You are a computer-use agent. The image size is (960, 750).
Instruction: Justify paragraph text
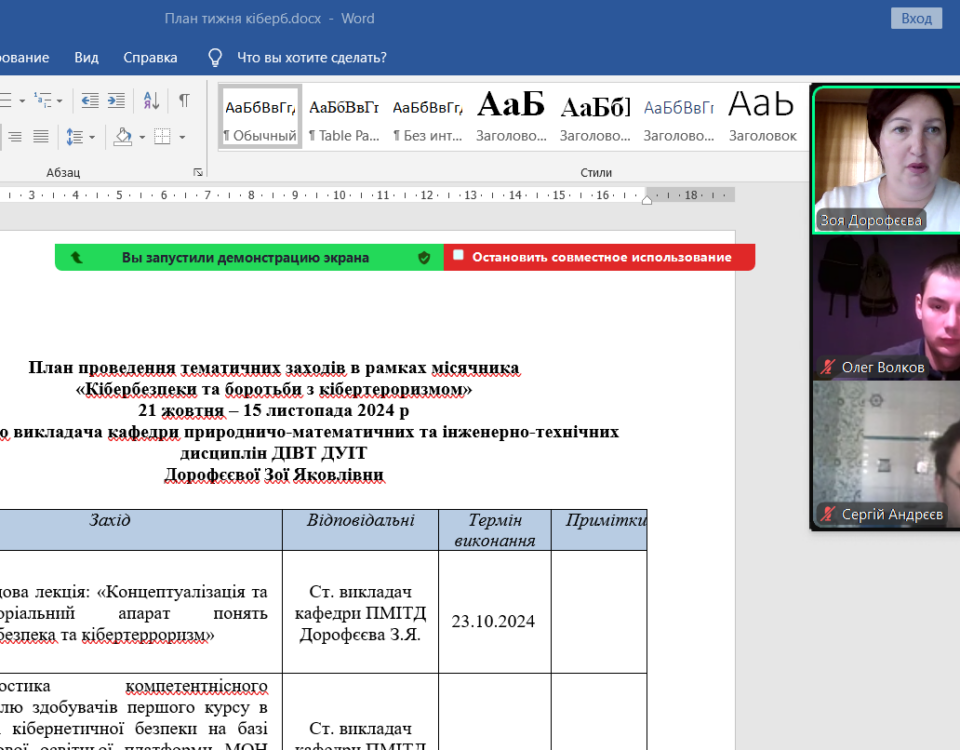(x=40, y=137)
